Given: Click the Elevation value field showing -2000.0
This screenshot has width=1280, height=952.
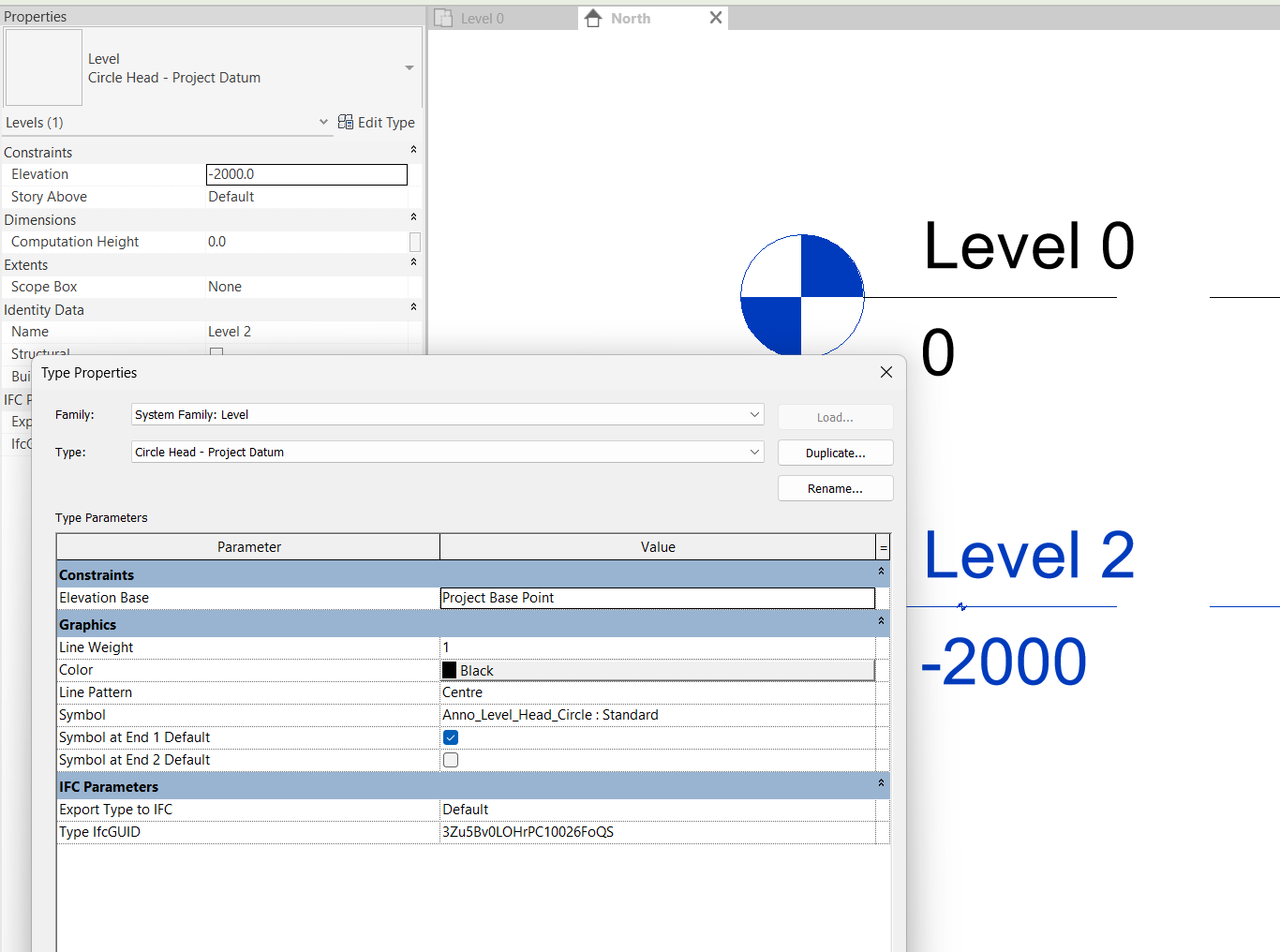Looking at the screenshot, I should [x=306, y=174].
